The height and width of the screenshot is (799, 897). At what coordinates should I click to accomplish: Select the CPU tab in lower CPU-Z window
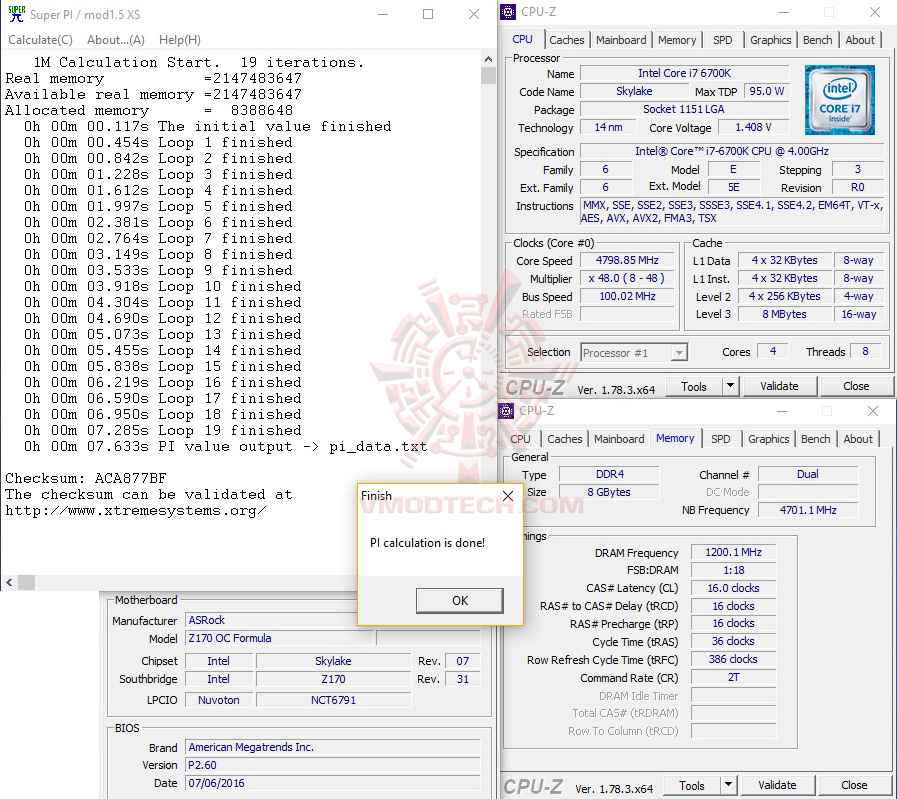(520, 439)
